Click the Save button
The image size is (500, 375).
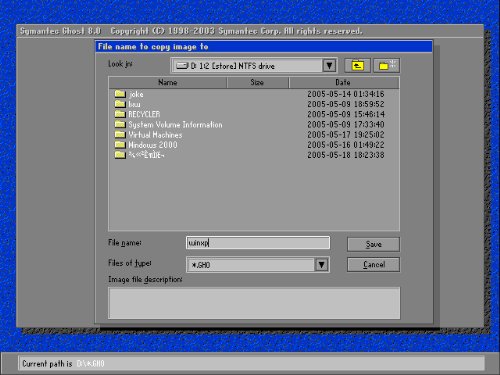[373, 244]
